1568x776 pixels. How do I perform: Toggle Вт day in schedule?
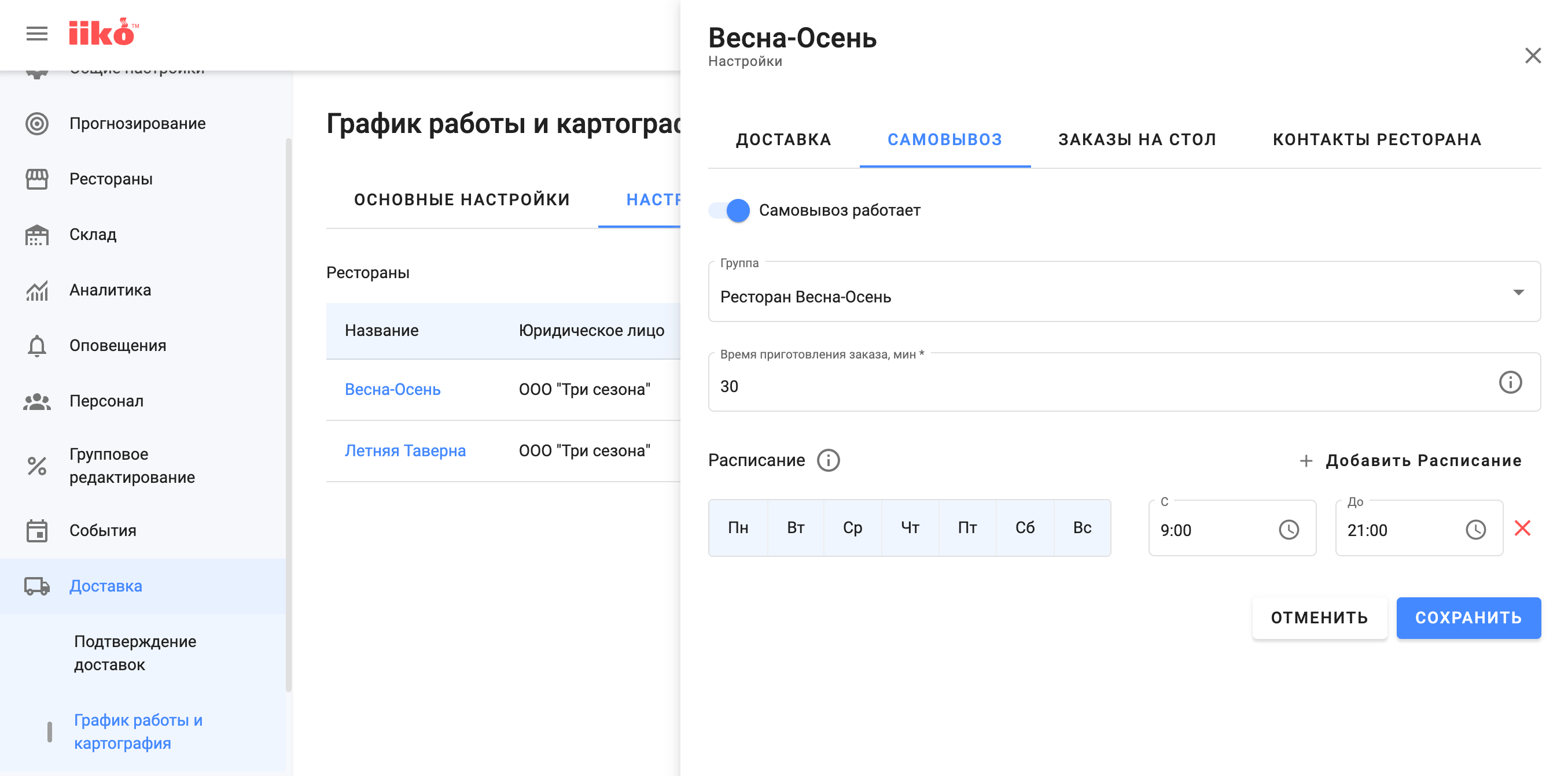click(796, 528)
